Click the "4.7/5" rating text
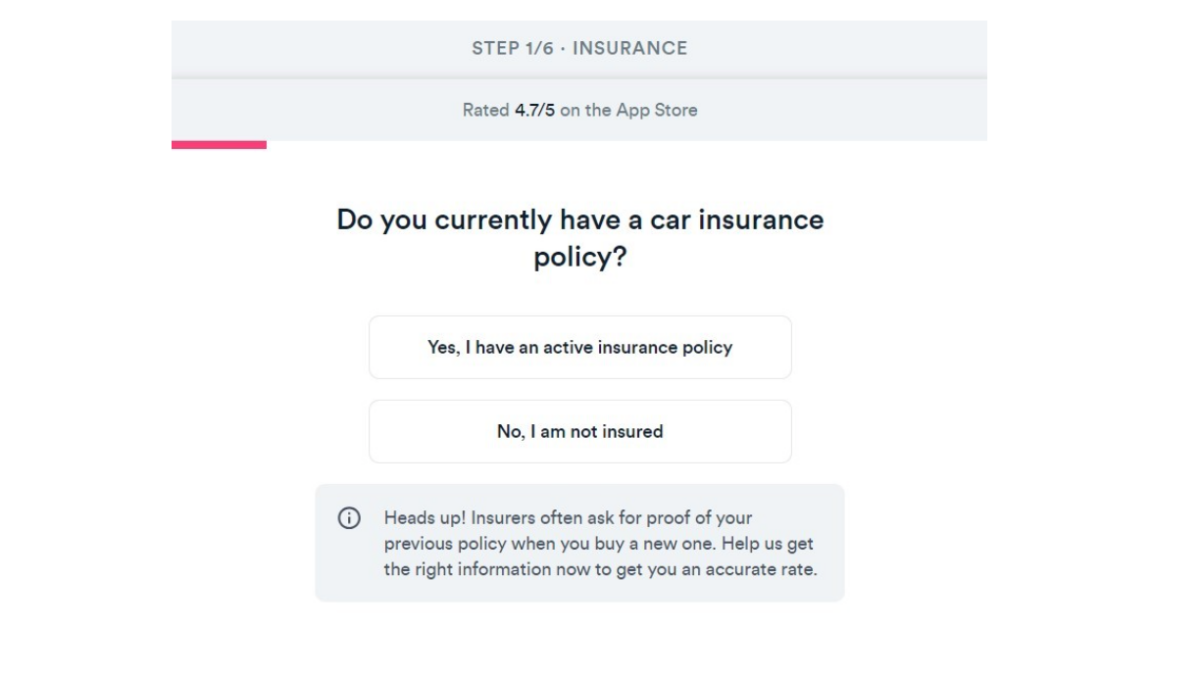The height and width of the screenshot is (676, 1200). point(537,110)
